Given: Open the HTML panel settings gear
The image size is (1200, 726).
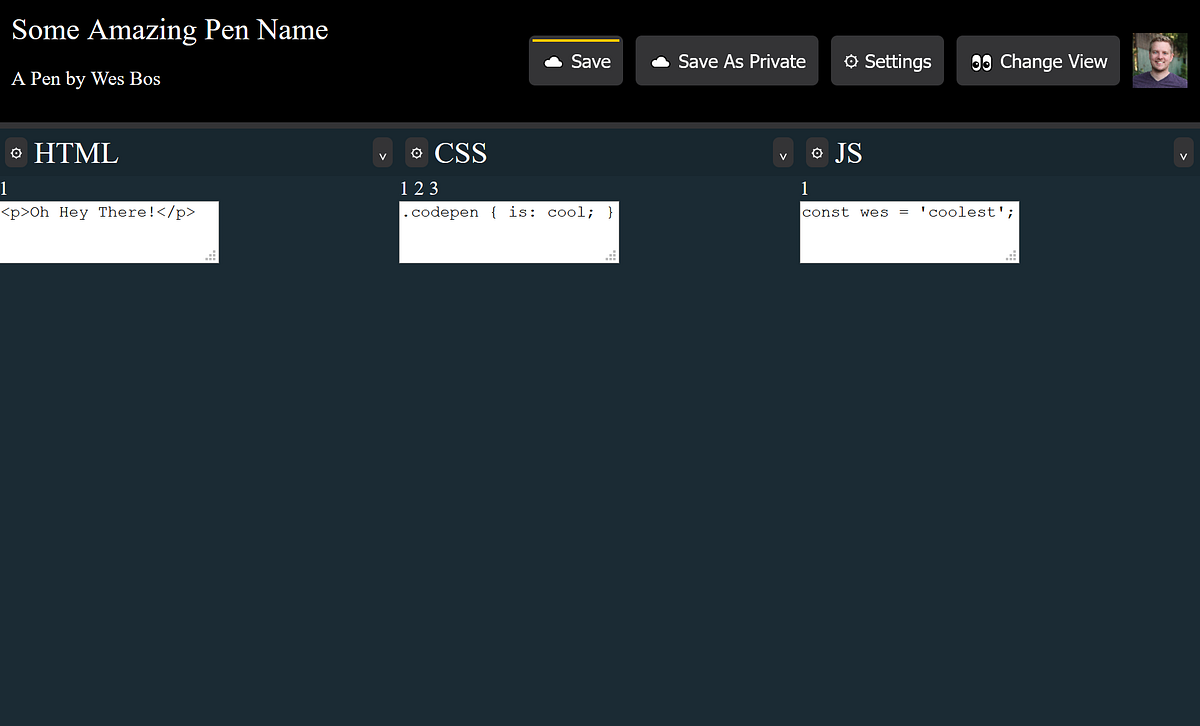Looking at the screenshot, I should (x=16, y=152).
